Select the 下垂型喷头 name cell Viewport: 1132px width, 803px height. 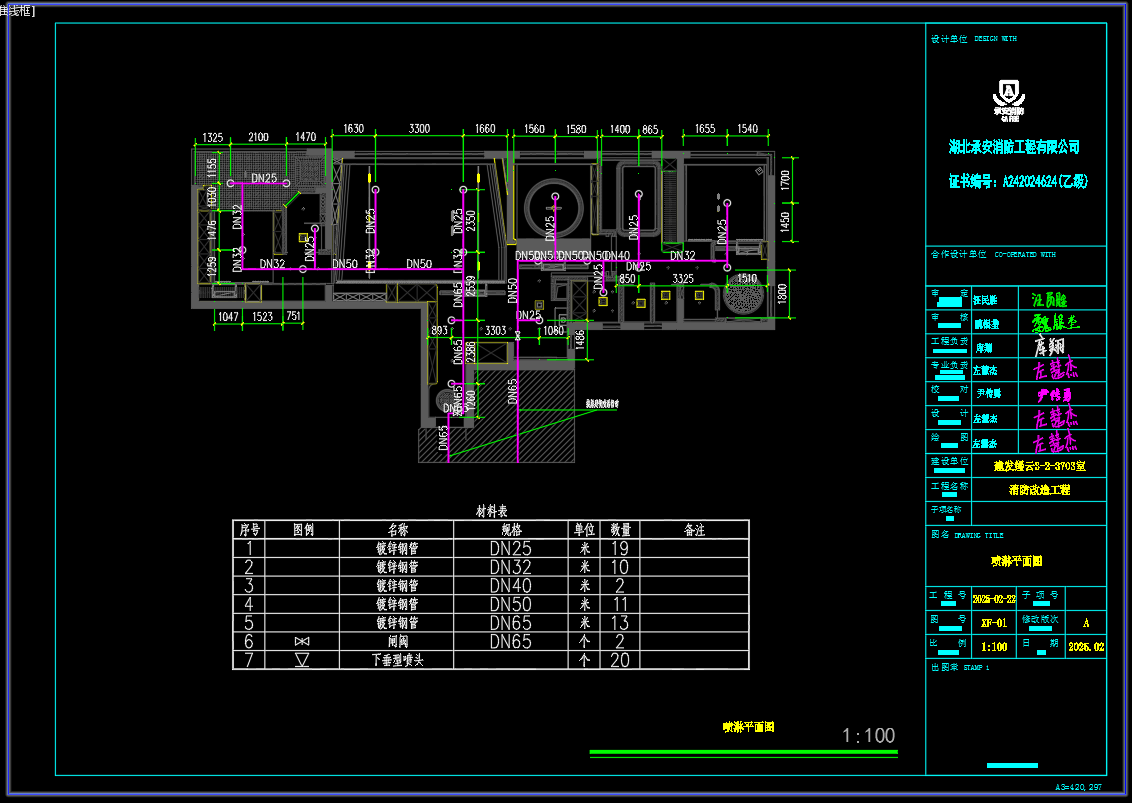point(396,661)
